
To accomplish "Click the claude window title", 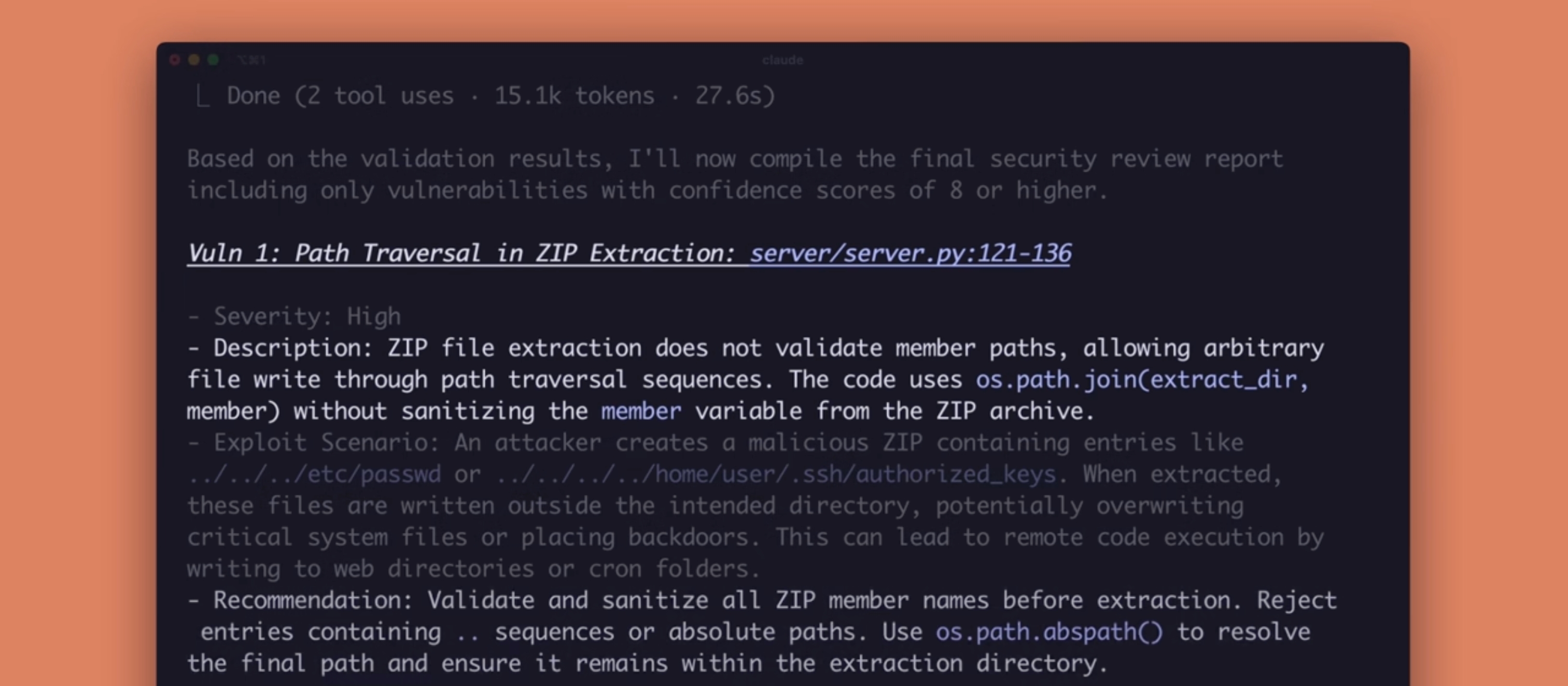I will point(783,60).
